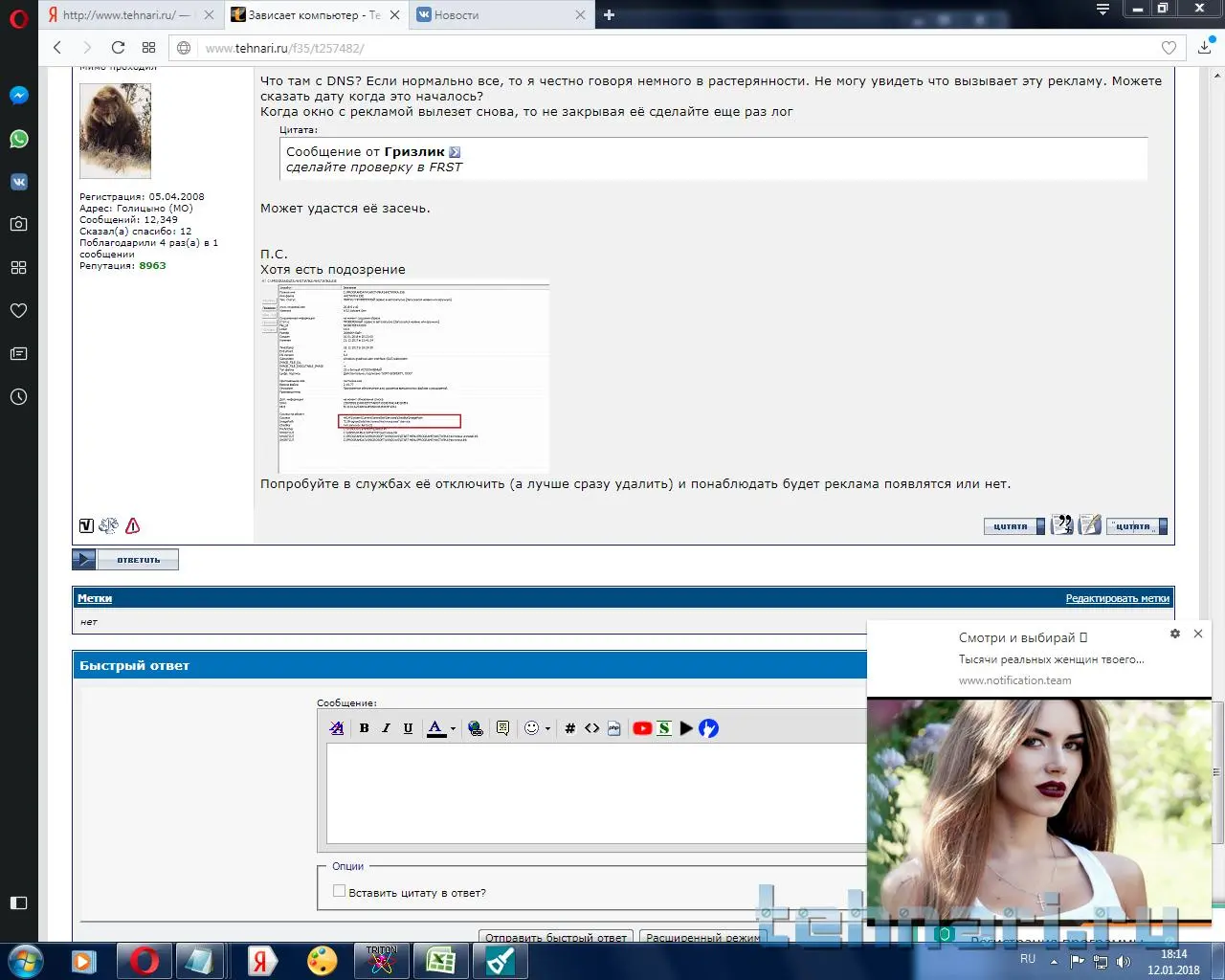
Task: Open the Метки tags link
Action: click(95, 598)
